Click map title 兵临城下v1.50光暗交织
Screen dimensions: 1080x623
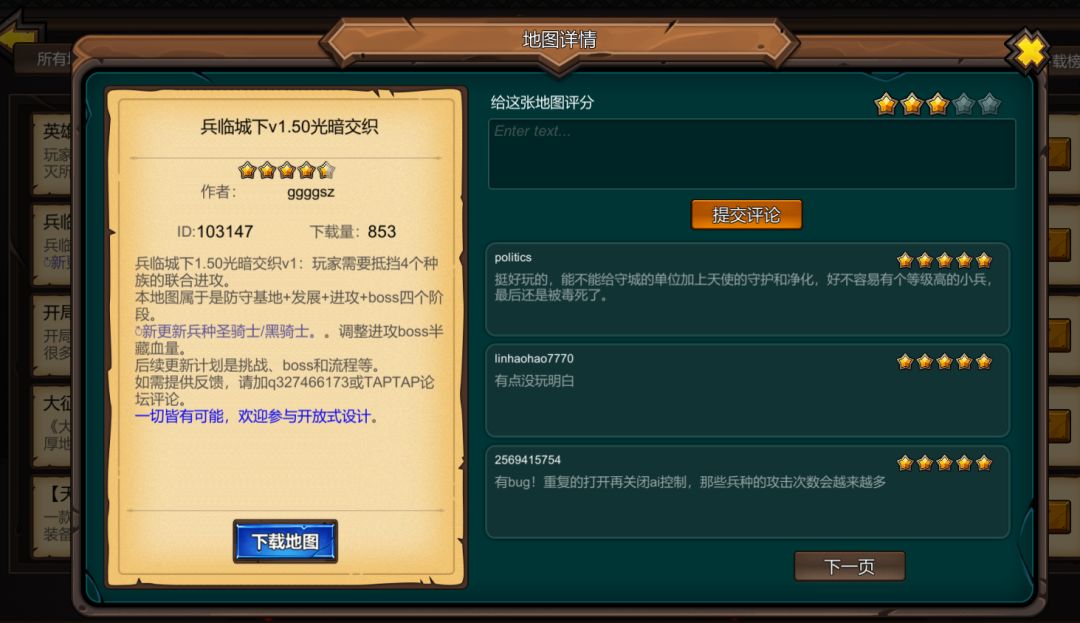pos(289,127)
